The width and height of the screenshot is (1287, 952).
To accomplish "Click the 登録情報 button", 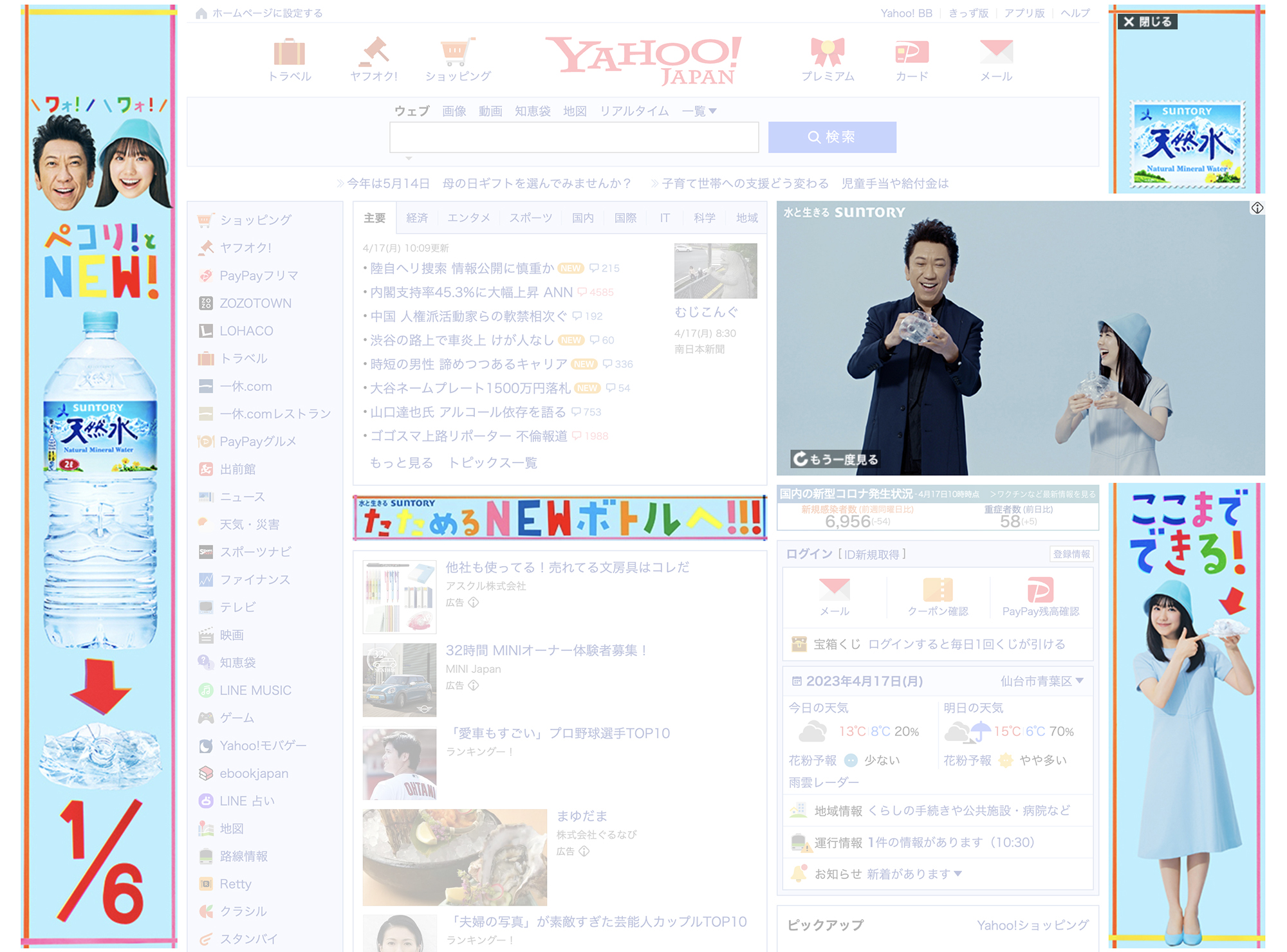I will click(x=1071, y=554).
